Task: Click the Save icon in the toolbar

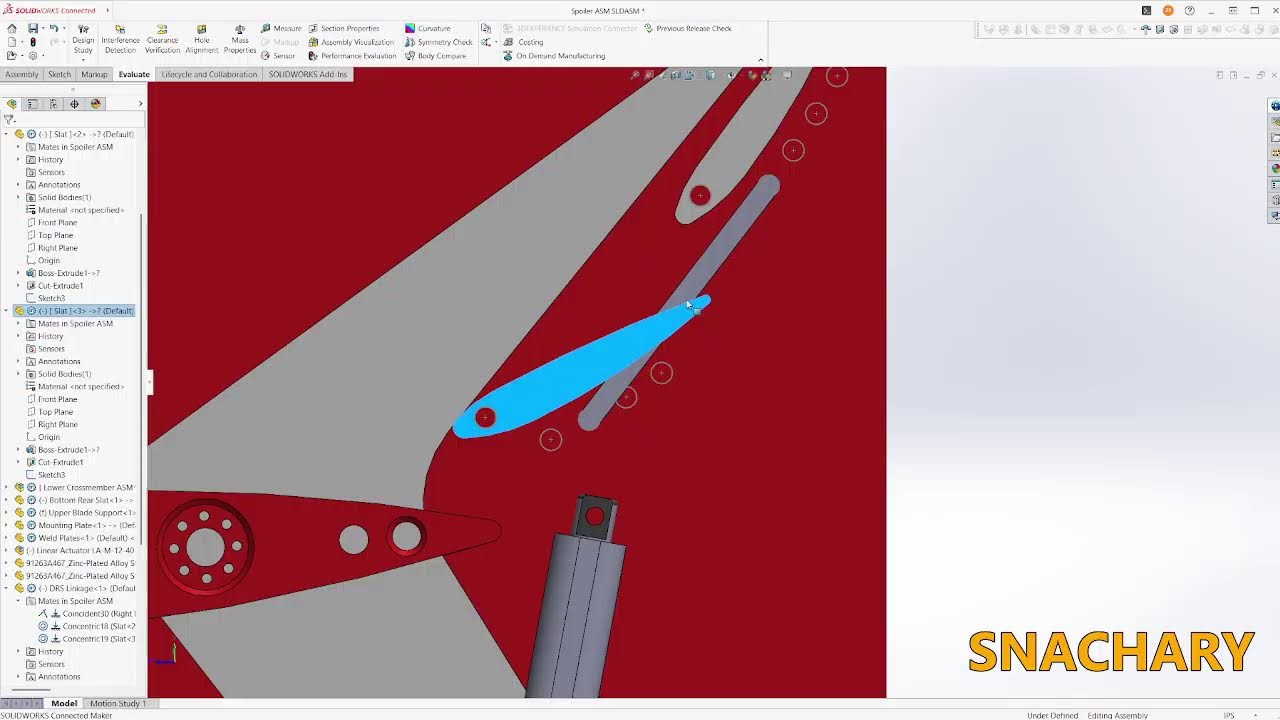Action: [x=33, y=29]
